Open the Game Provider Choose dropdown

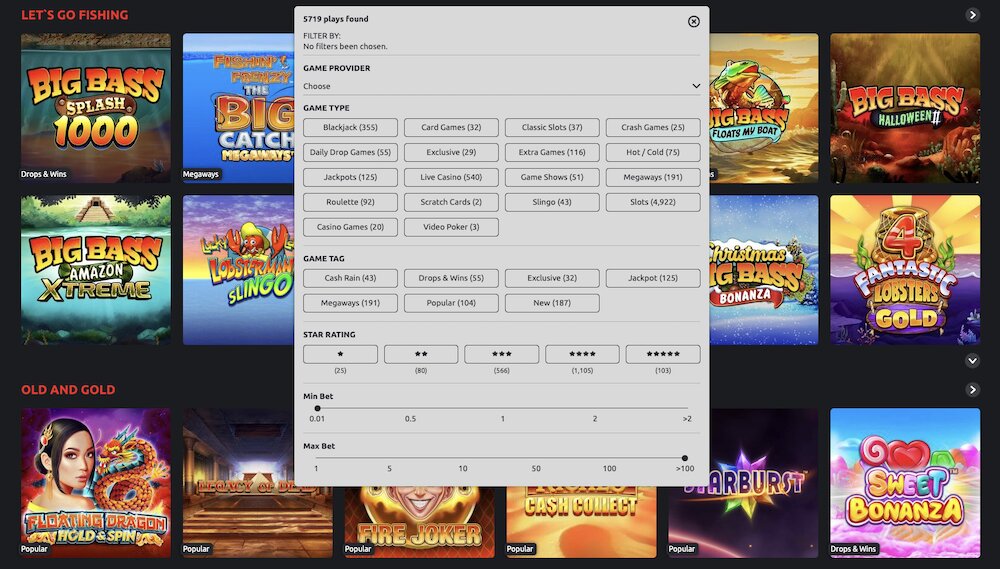pyautogui.click(x=501, y=86)
